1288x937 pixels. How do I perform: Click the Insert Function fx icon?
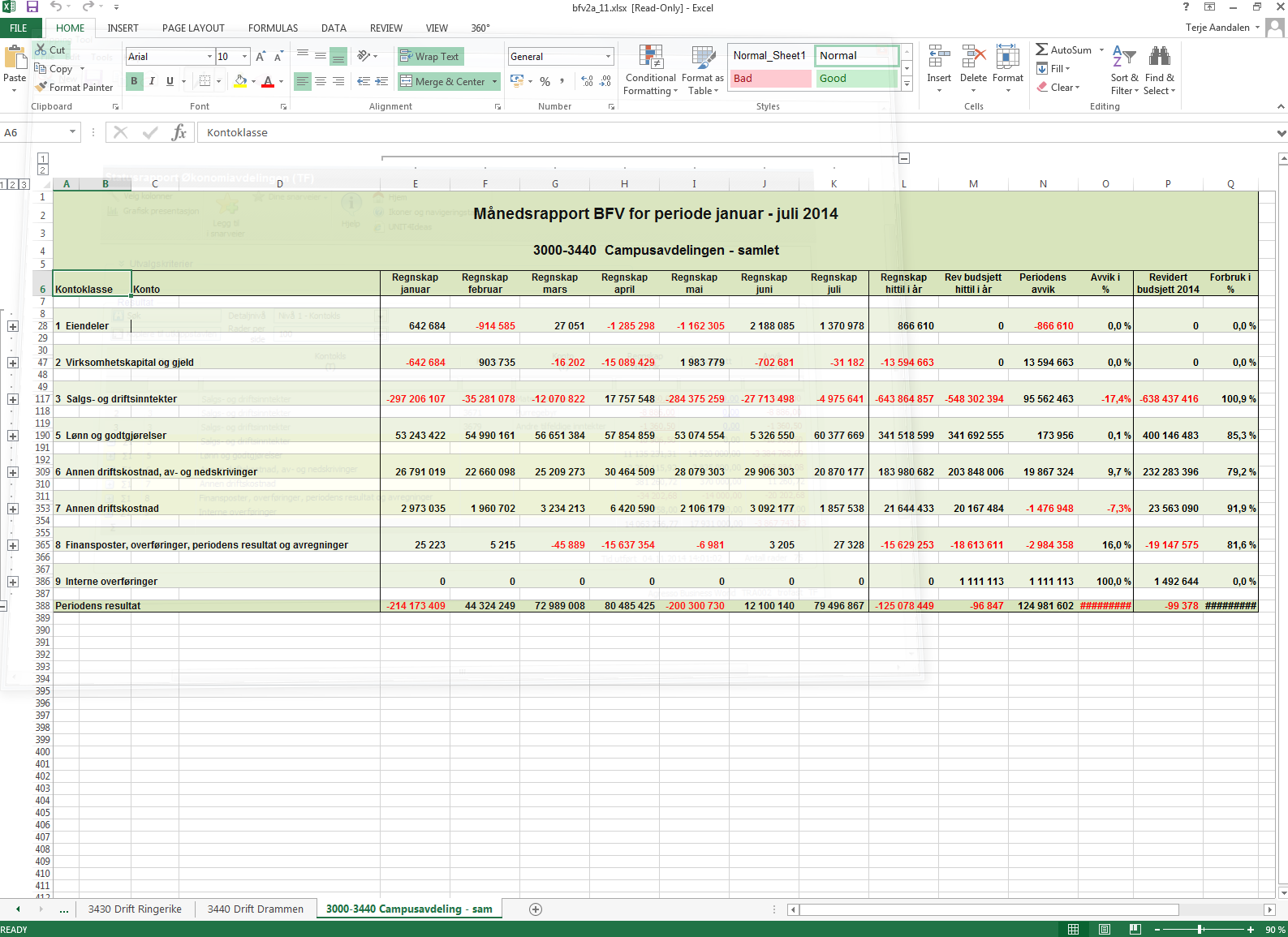pyautogui.click(x=179, y=132)
